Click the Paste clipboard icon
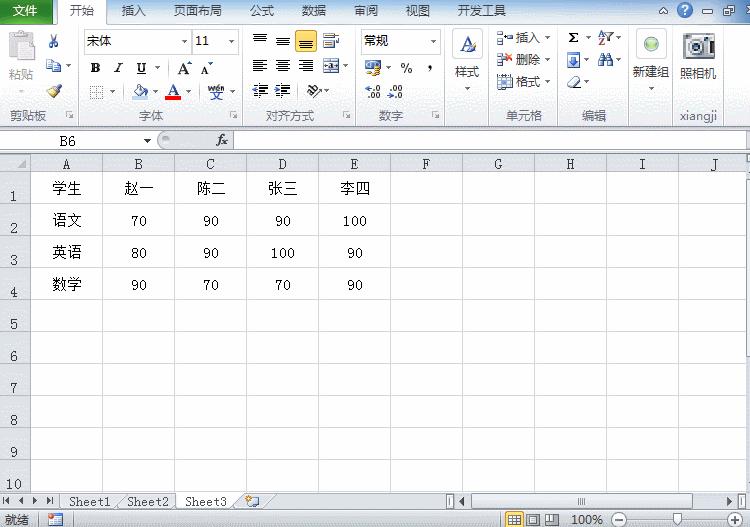The width and height of the screenshot is (750, 527). click(22, 46)
